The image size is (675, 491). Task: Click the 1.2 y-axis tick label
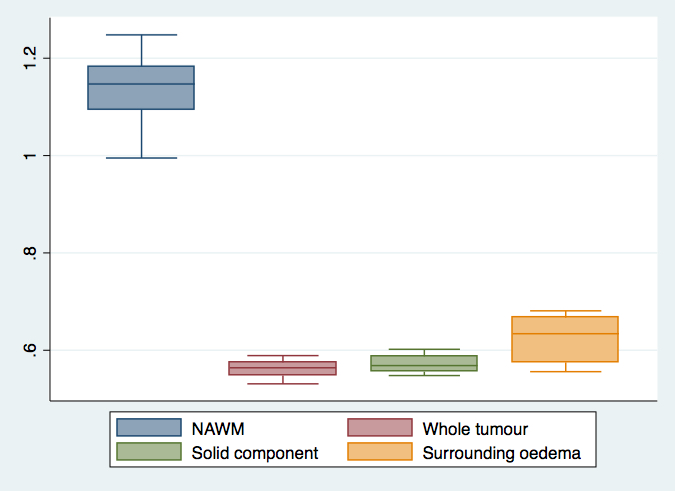pos(30,58)
